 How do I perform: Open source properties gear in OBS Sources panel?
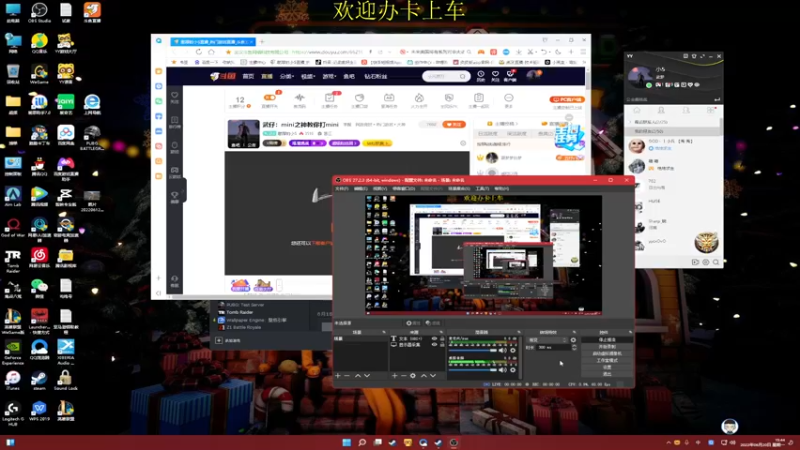point(413,376)
